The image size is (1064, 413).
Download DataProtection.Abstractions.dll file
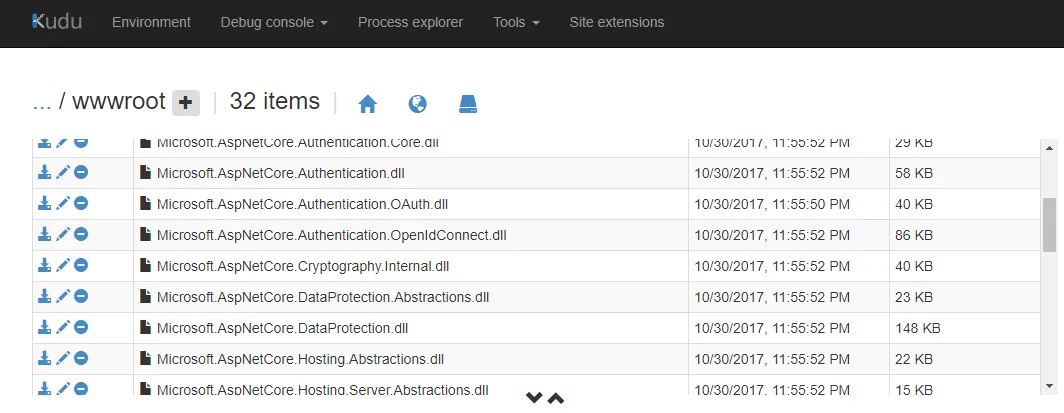click(44, 296)
